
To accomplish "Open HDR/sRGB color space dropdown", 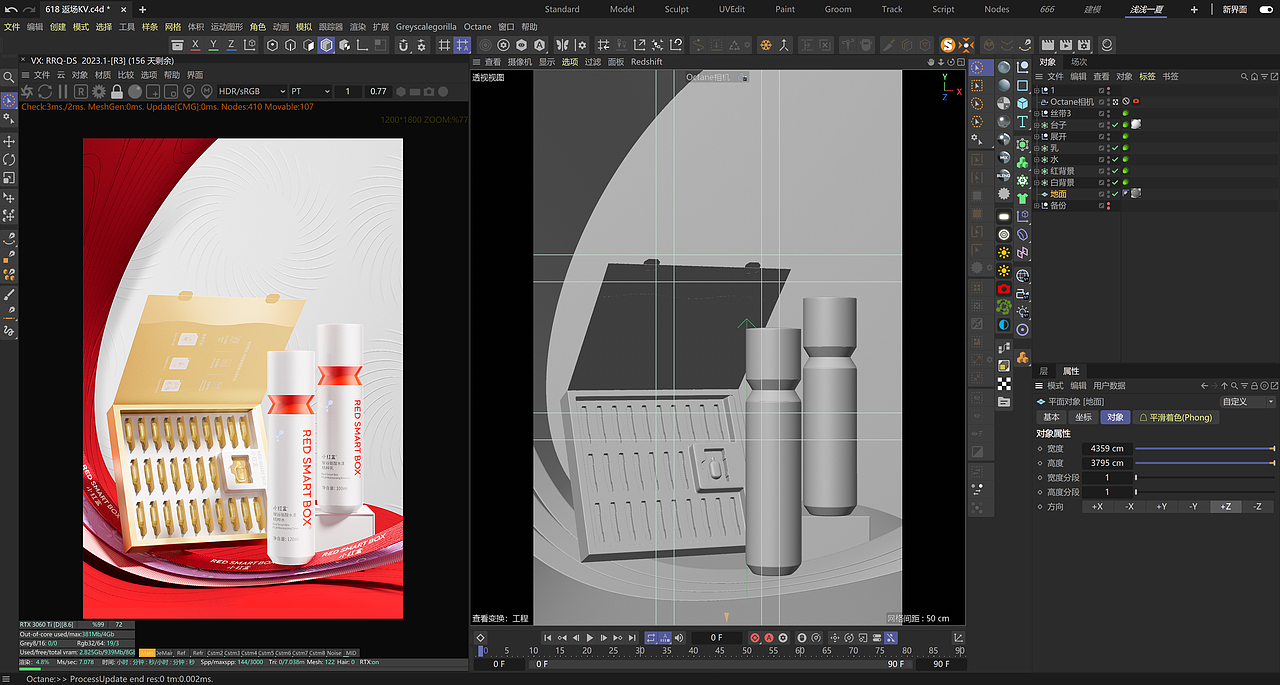I will pos(251,91).
